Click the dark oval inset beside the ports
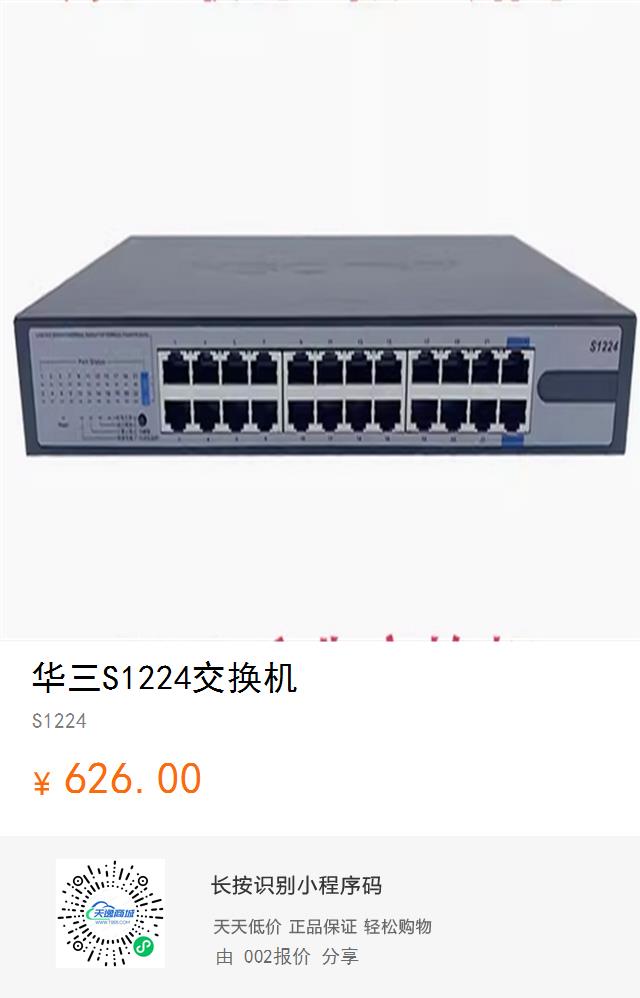This screenshot has height=998, width=640. (578, 386)
